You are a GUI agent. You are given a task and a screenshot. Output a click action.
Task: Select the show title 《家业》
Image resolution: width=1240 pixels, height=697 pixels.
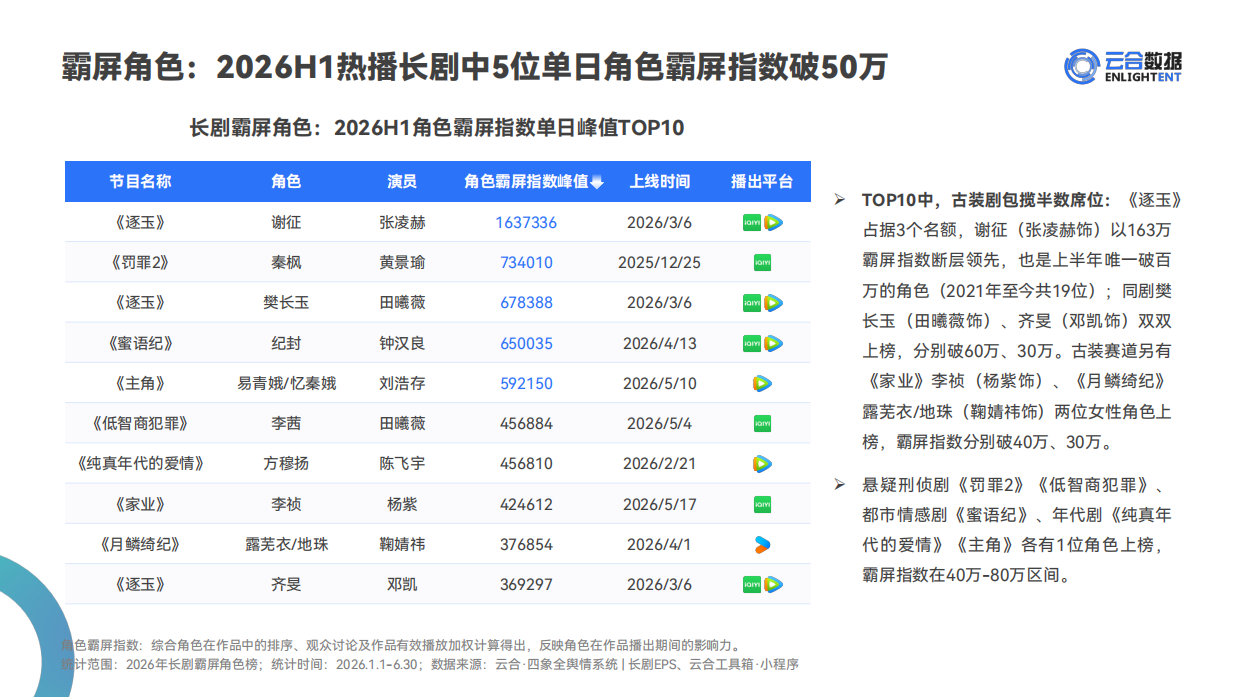(x=140, y=504)
